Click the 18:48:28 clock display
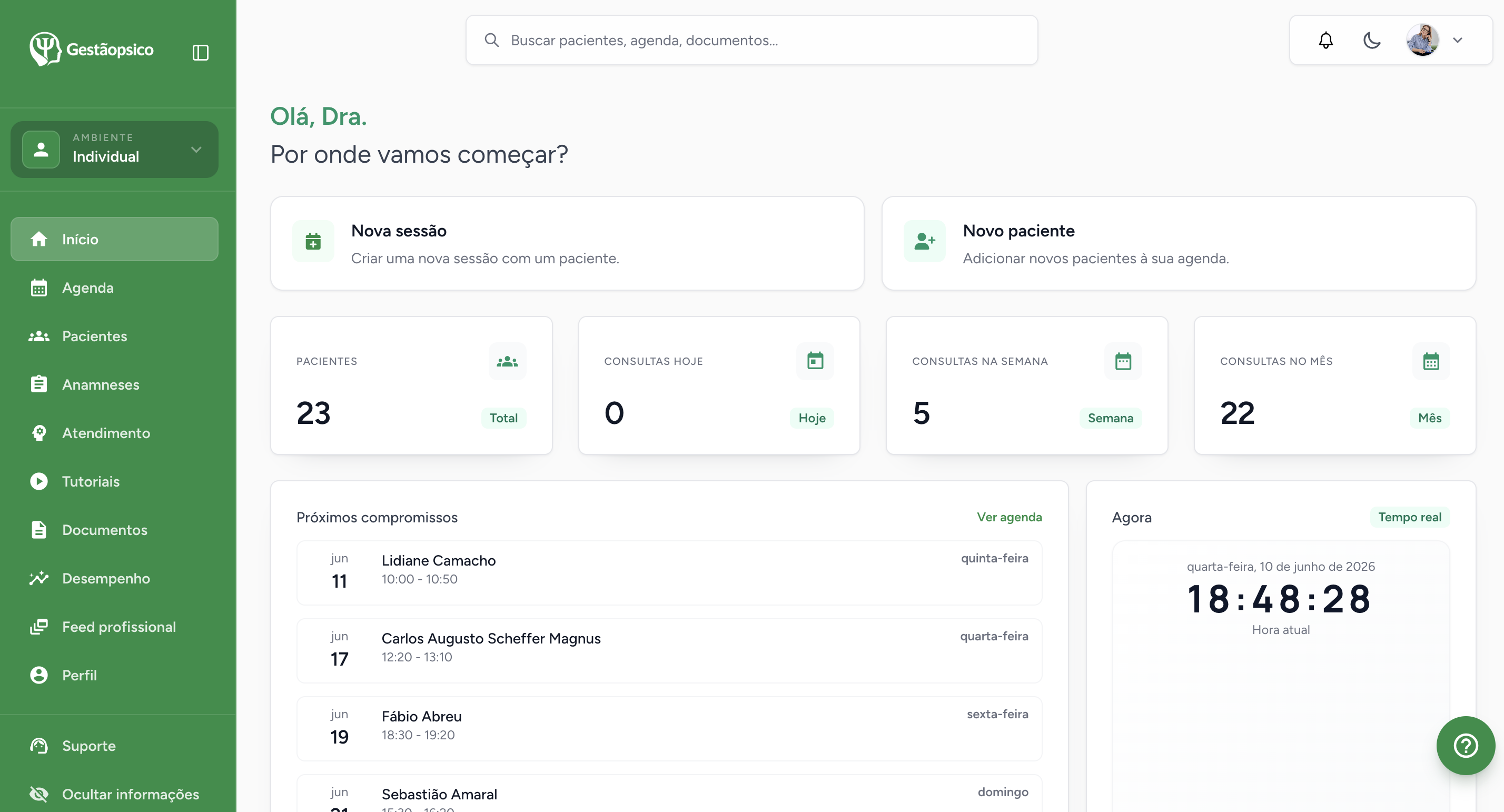This screenshot has width=1504, height=812. 1280,599
